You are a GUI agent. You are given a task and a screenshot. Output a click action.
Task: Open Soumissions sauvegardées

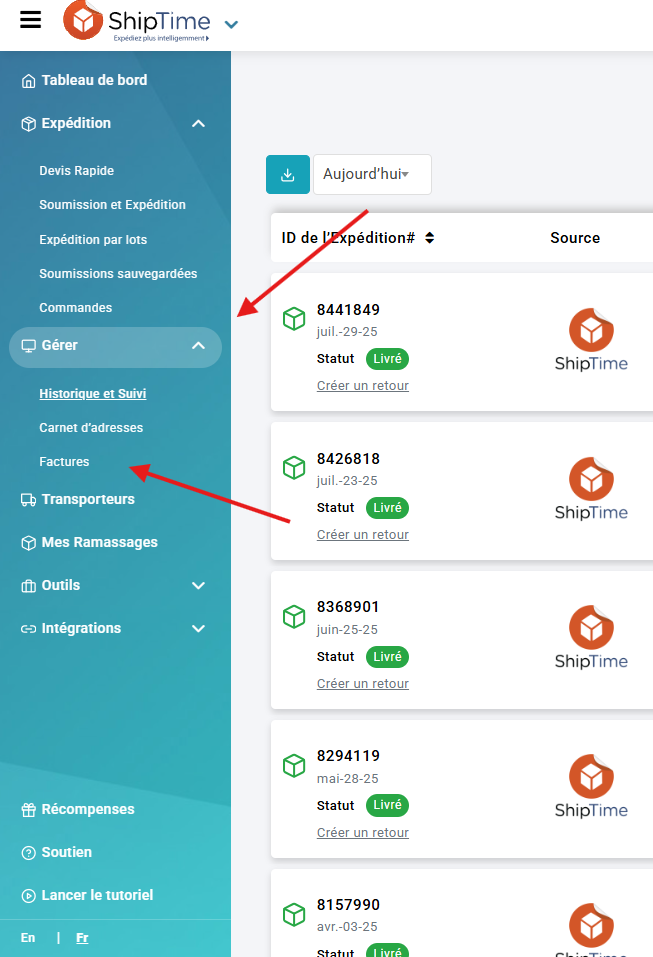(x=118, y=273)
